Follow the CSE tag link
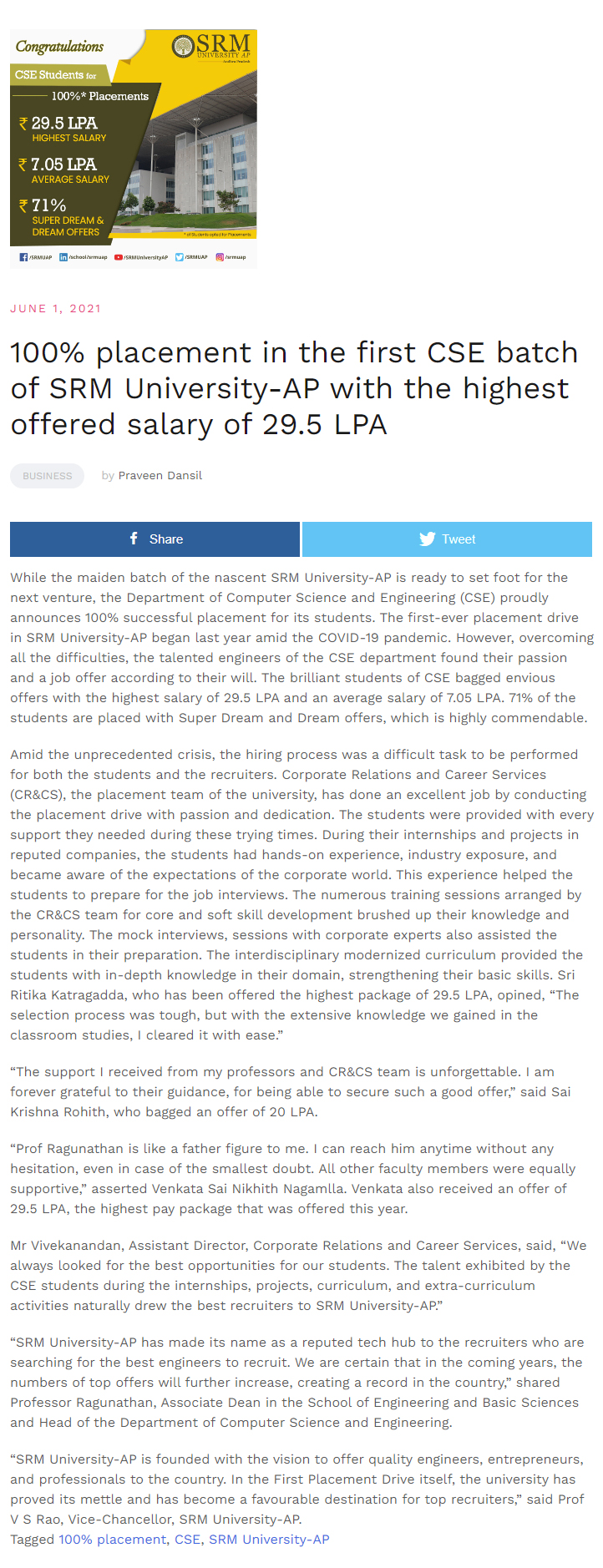Image resolution: width=603 pixels, height=1568 pixels. coord(187,1539)
